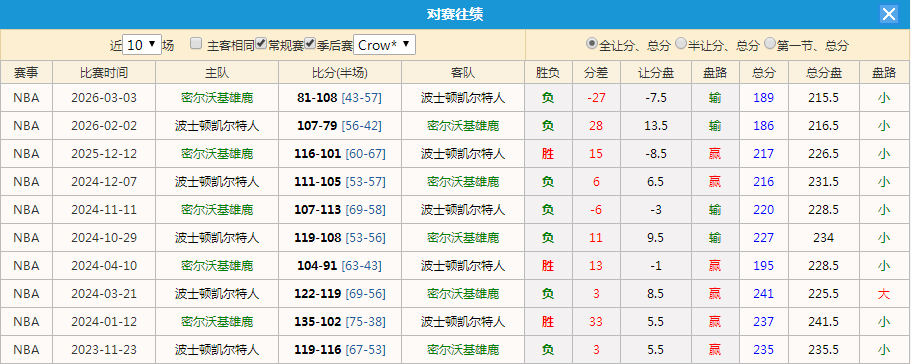
Task: Open the 119-116 score of 2023-11-23
Action: click(317, 349)
